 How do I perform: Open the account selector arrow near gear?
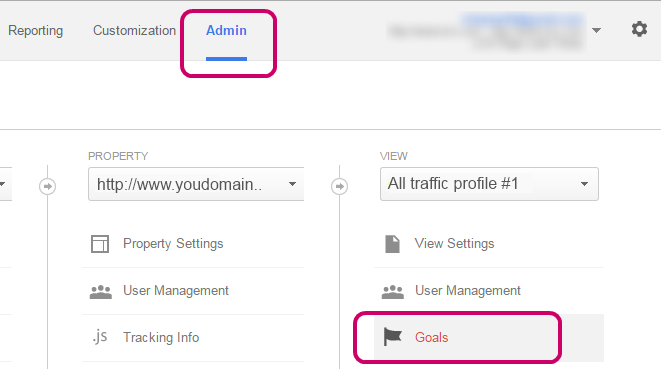596,30
